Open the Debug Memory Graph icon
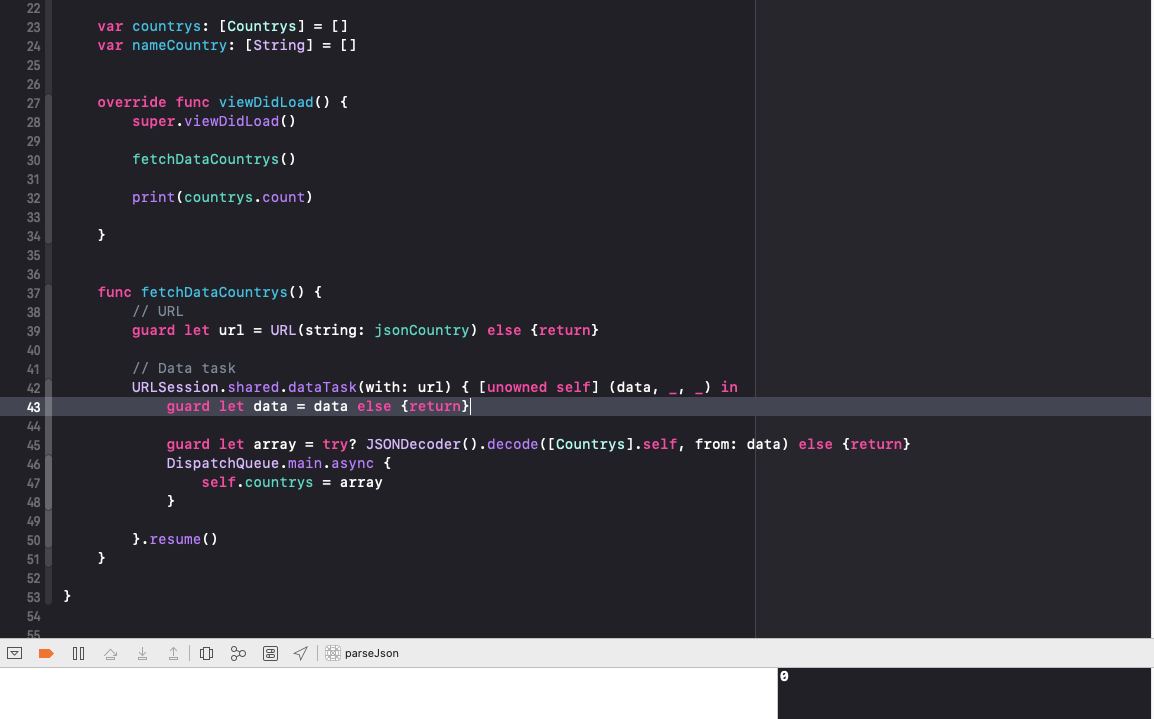Screen dimensions: 1154x719 [x=238, y=653]
